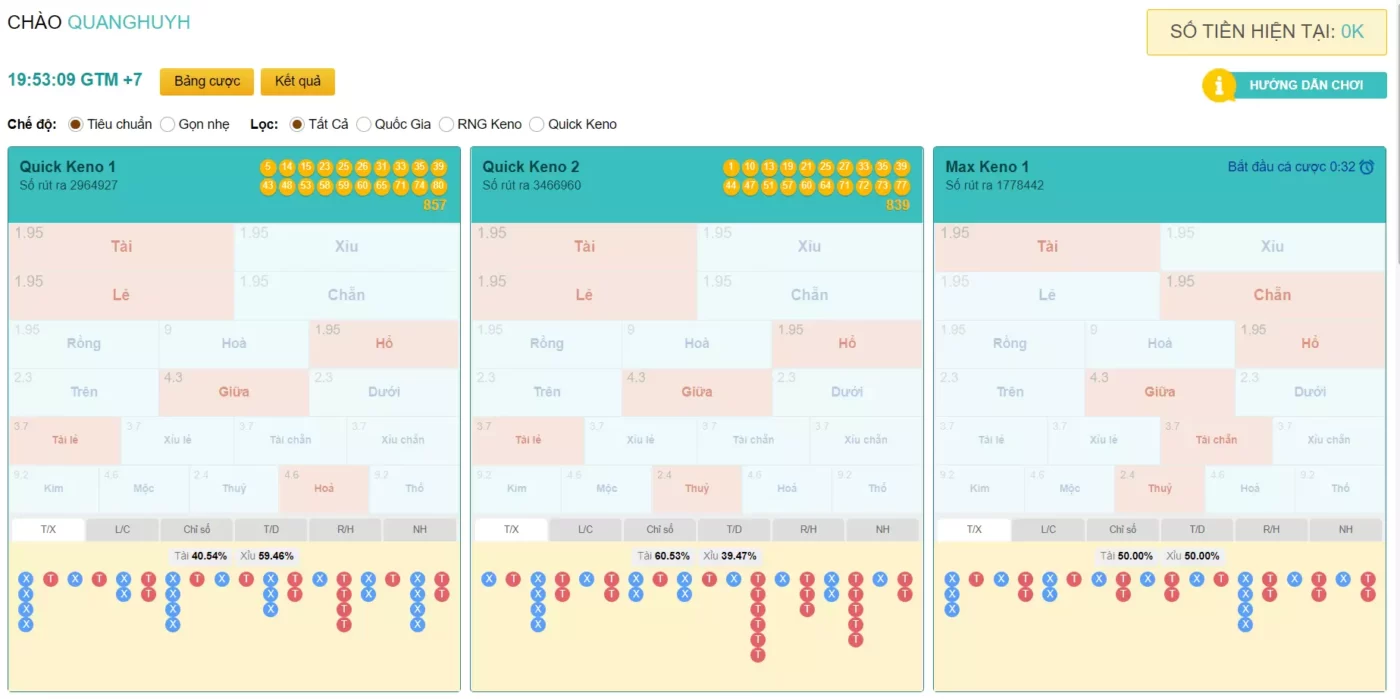The height and width of the screenshot is (699, 1400).
Task: Click the countdown clock icon in Max Keno 1
Action: click(x=1367, y=167)
